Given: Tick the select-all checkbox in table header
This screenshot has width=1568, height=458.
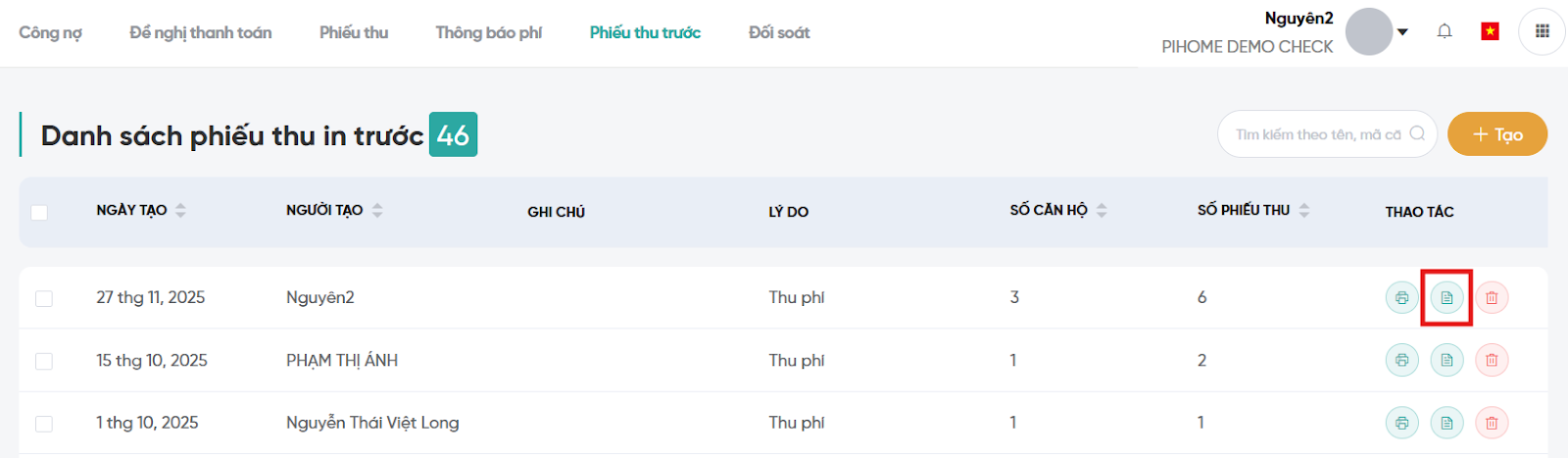Looking at the screenshot, I should pyautogui.click(x=39, y=212).
